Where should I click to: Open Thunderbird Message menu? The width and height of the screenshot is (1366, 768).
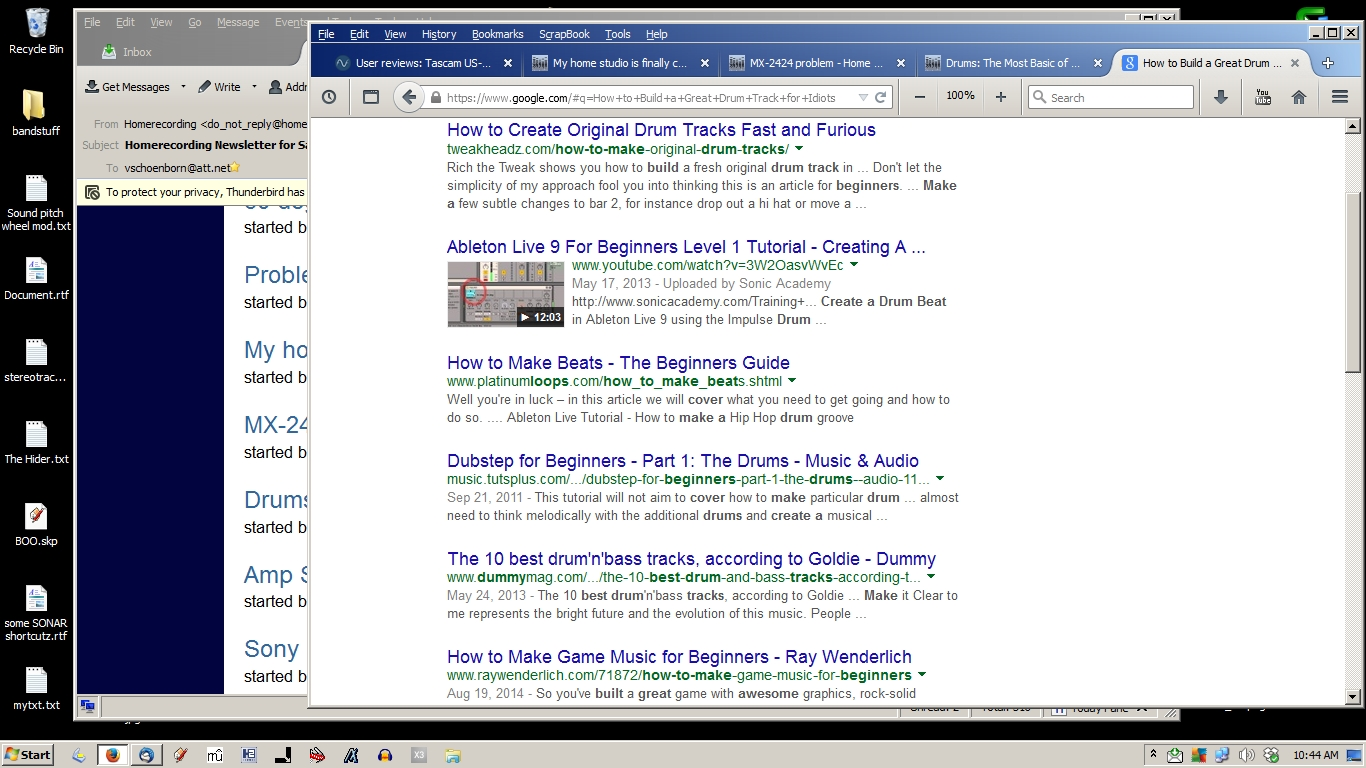tap(238, 22)
